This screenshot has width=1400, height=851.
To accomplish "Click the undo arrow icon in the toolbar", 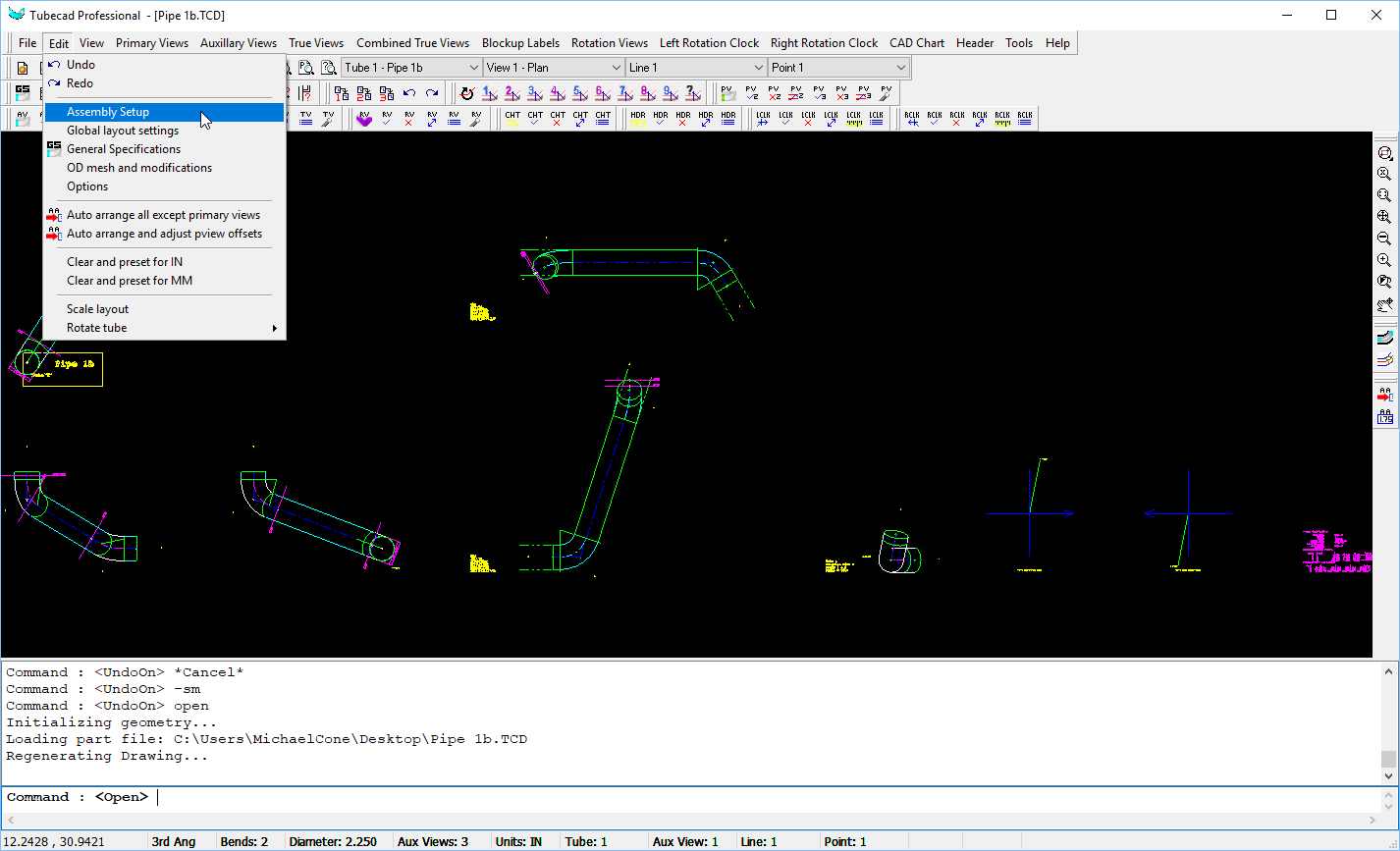I will 409,93.
